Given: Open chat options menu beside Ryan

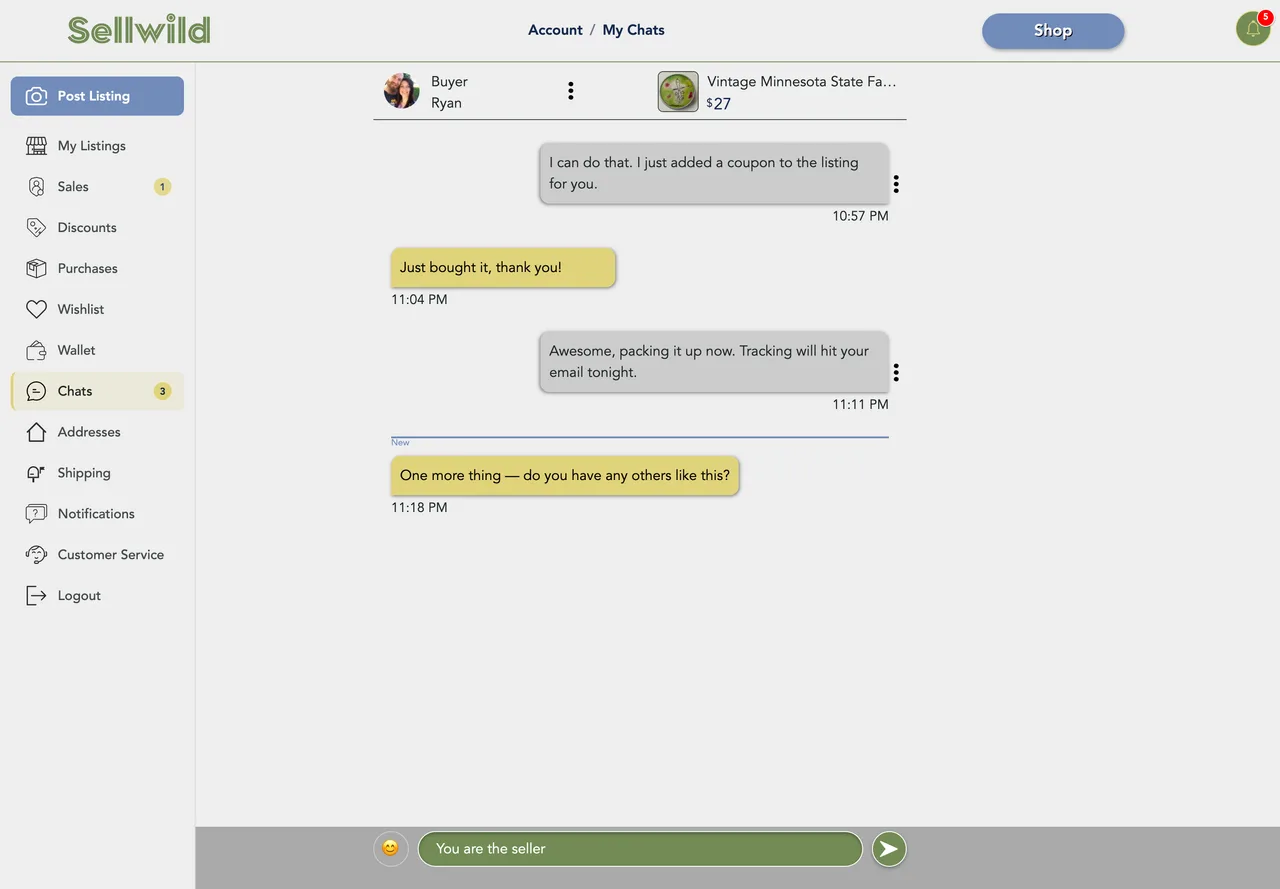Looking at the screenshot, I should pos(571,91).
